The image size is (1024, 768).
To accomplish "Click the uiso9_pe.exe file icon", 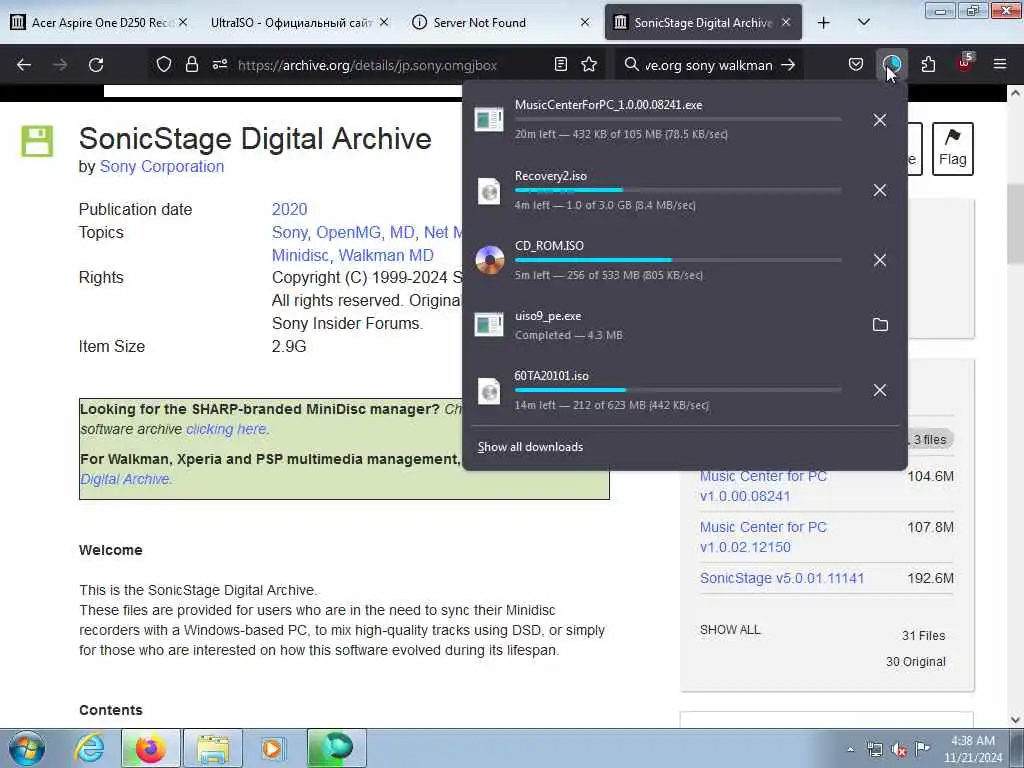I will pyautogui.click(x=489, y=325).
